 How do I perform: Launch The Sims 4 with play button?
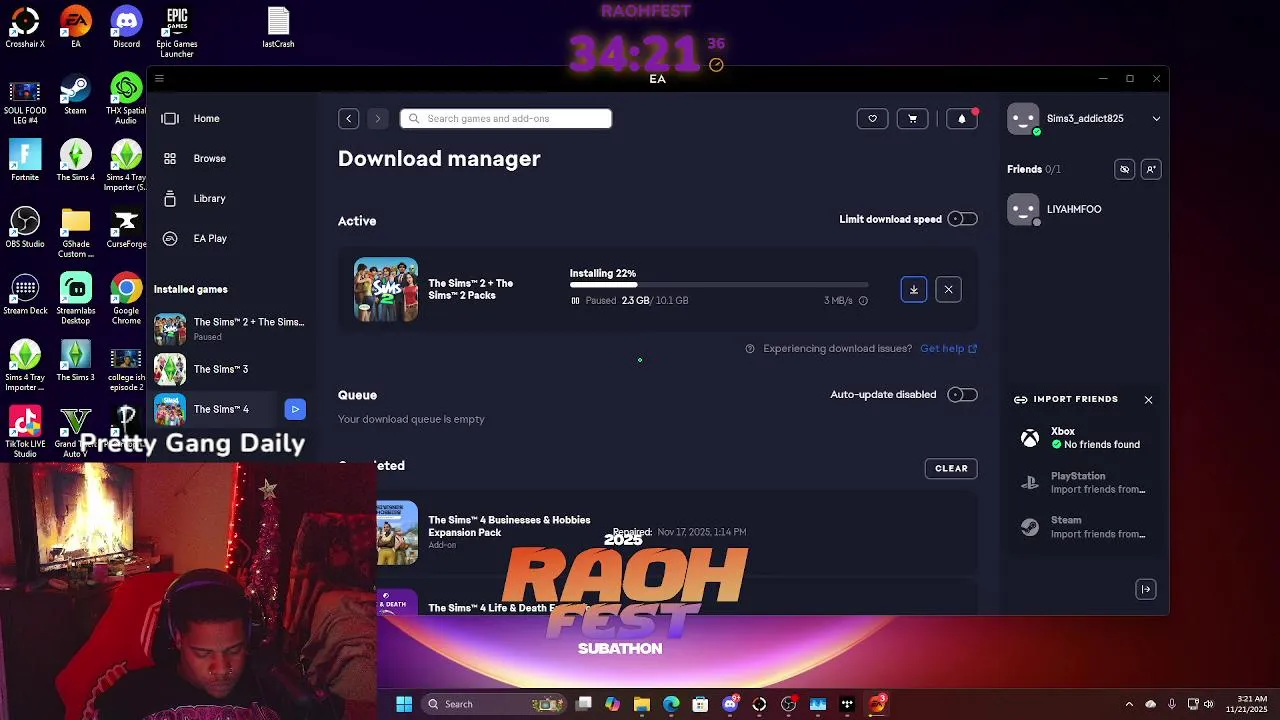(295, 409)
